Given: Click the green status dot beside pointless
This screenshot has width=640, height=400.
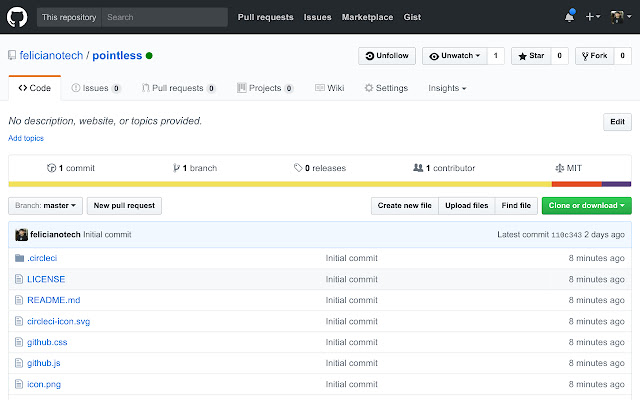Looking at the screenshot, I should pyautogui.click(x=149, y=56).
